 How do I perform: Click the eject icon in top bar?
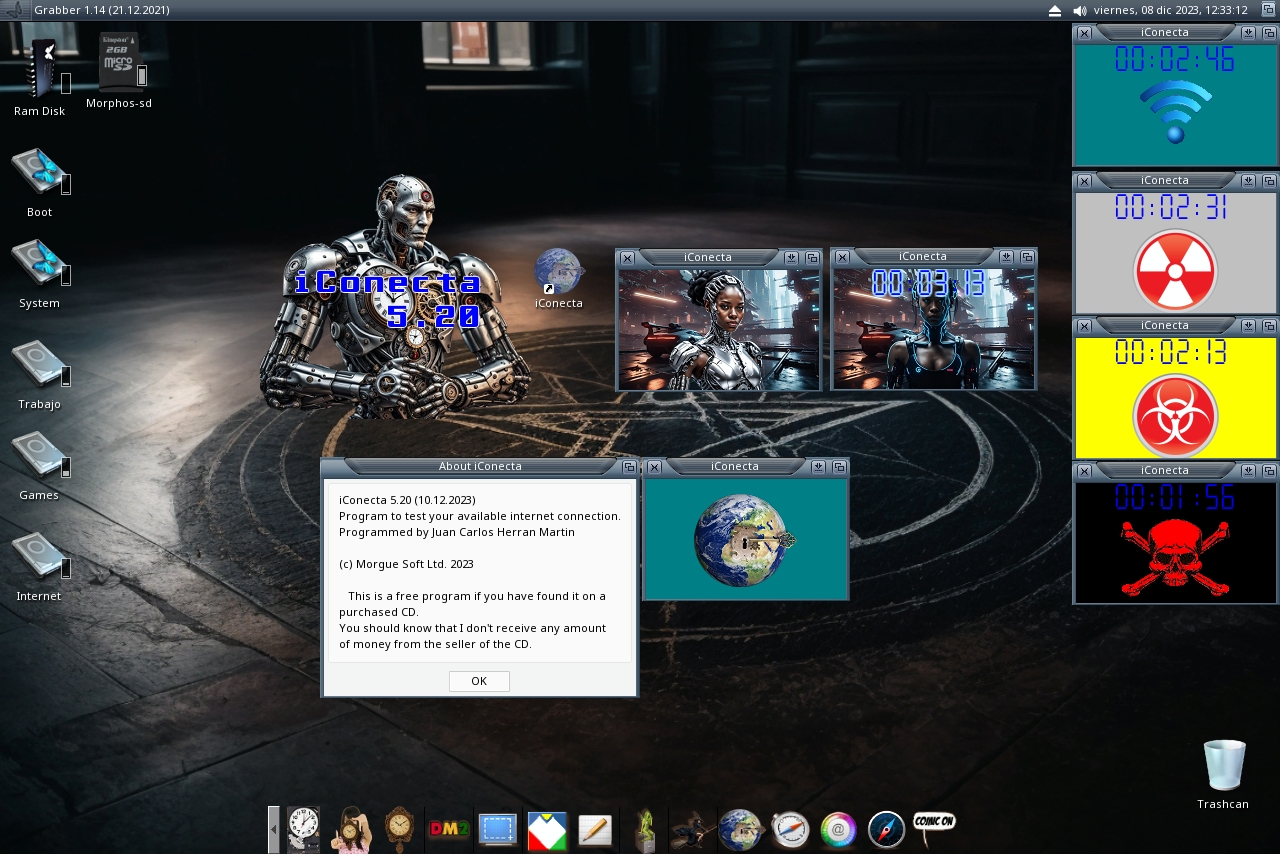(1055, 10)
